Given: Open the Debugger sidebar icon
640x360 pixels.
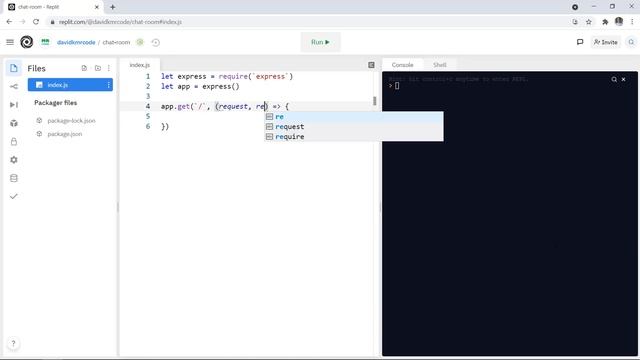Looking at the screenshot, I should point(13,105).
